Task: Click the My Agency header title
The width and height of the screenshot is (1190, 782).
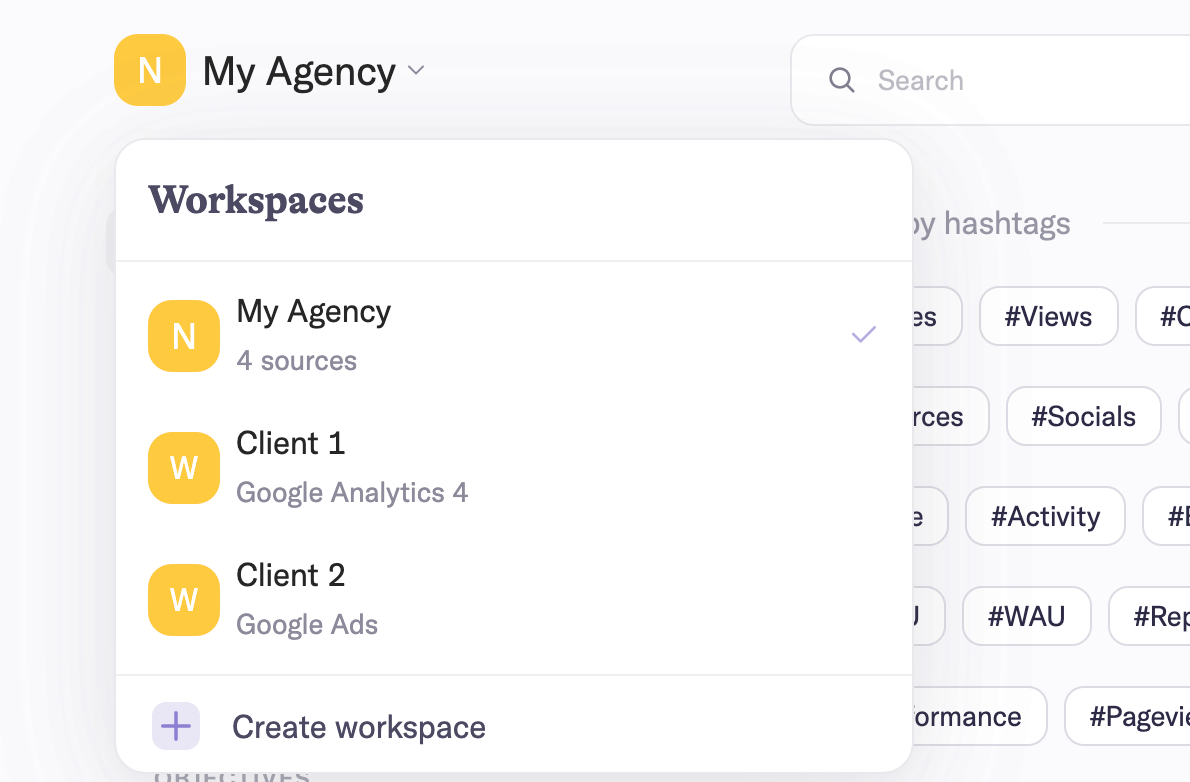Action: click(299, 71)
